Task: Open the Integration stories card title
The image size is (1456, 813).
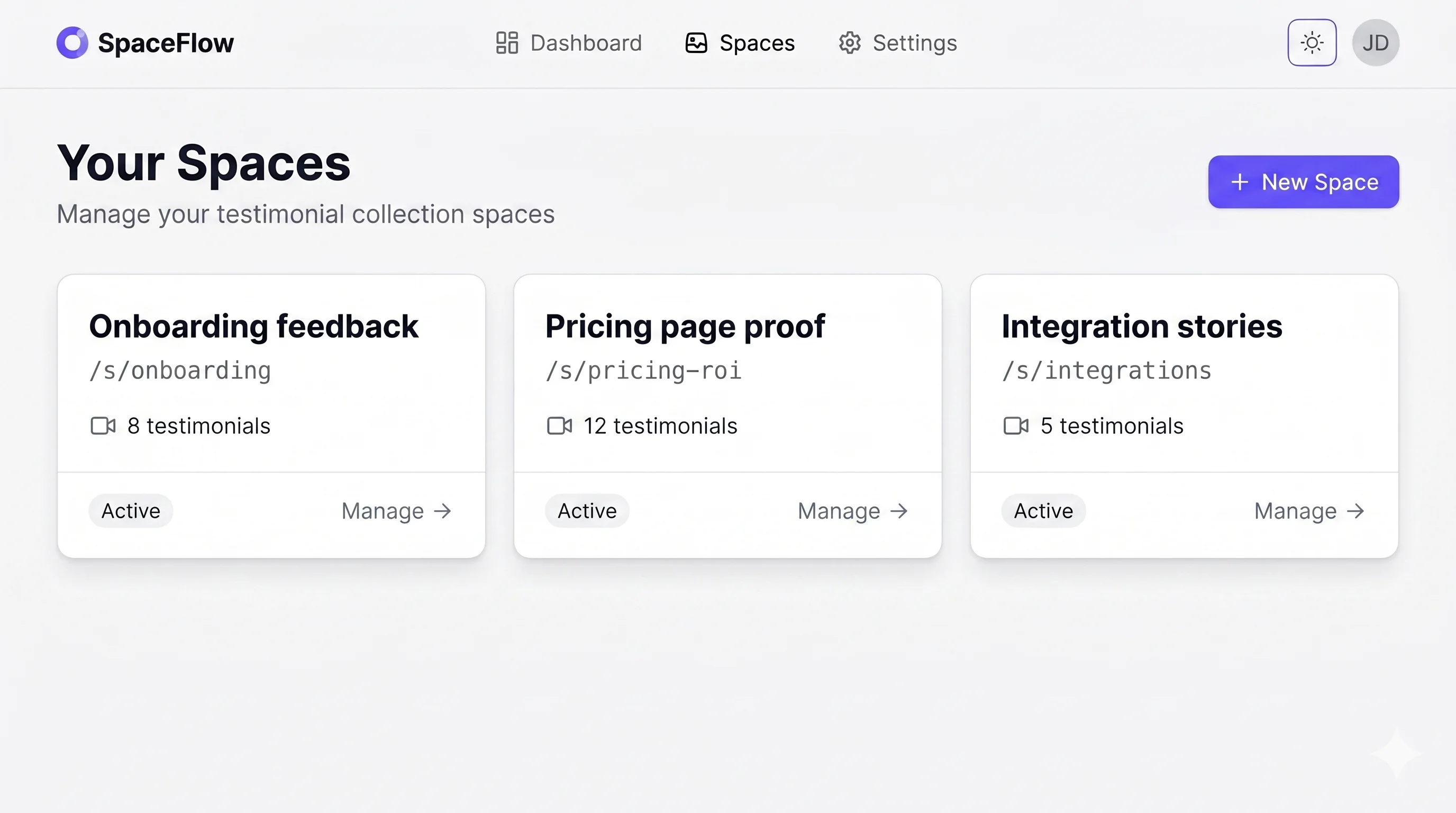Action: click(1142, 326)
